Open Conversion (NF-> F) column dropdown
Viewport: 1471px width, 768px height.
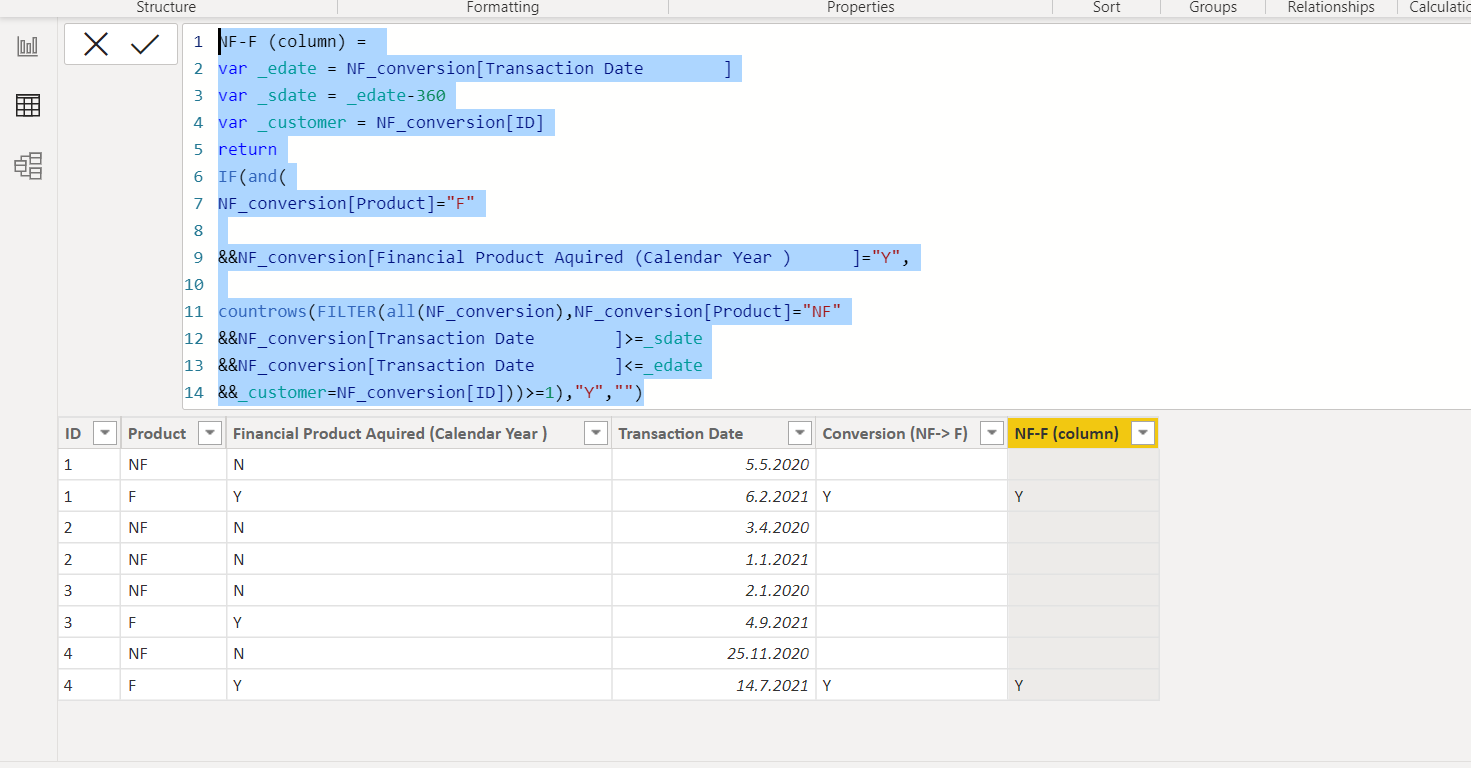(x=991, y=433)
